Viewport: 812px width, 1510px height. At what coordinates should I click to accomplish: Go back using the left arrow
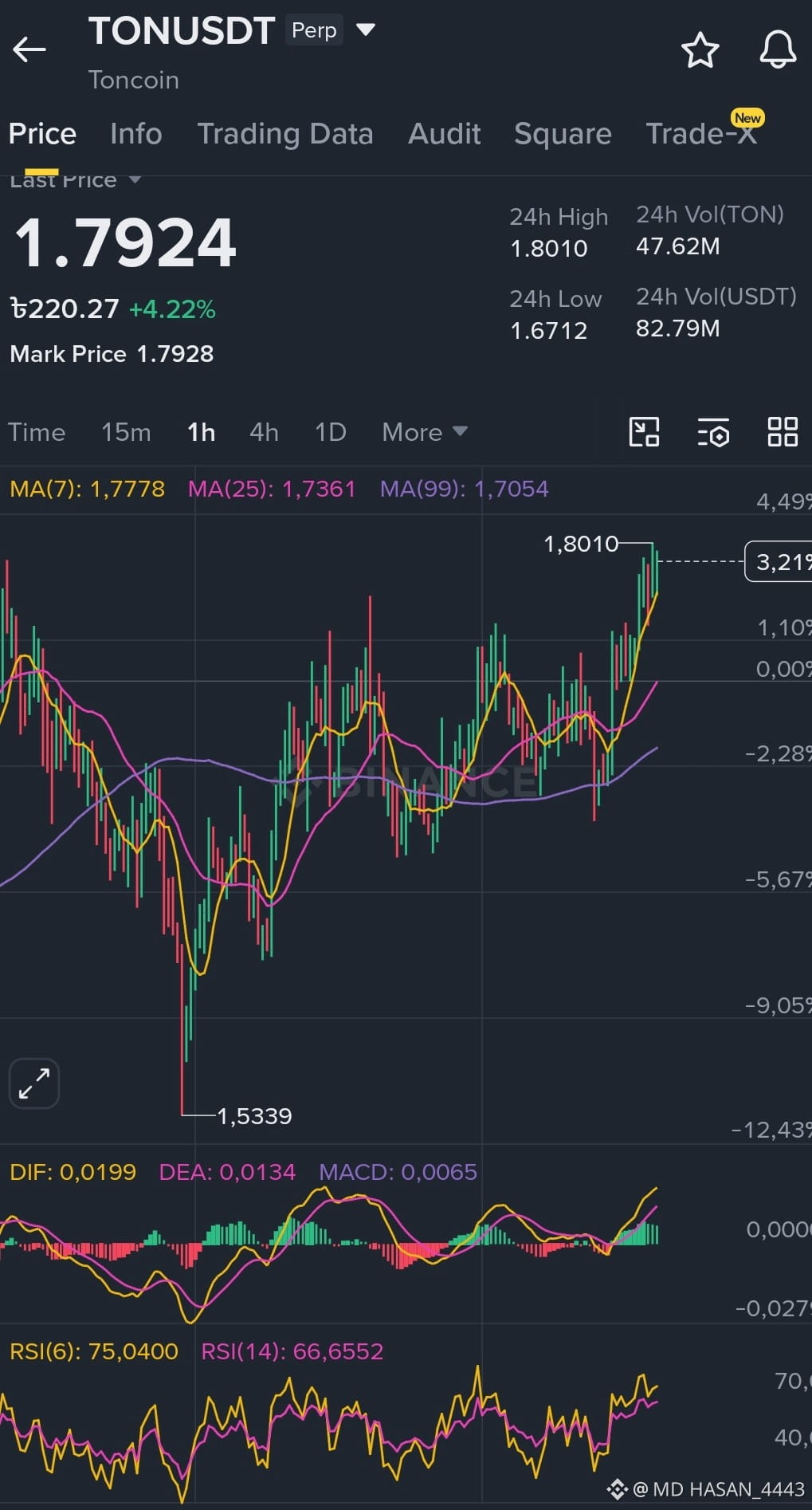tap(29, 49)
